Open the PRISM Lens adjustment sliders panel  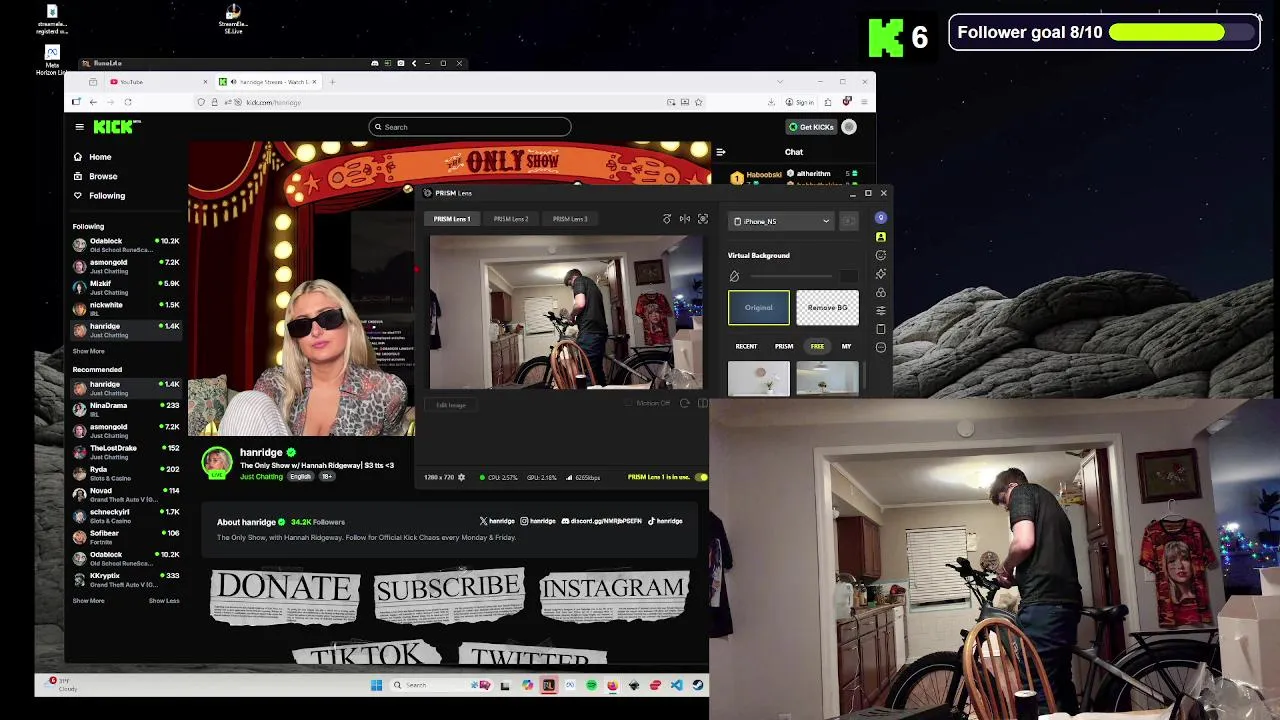click(881, 311)
